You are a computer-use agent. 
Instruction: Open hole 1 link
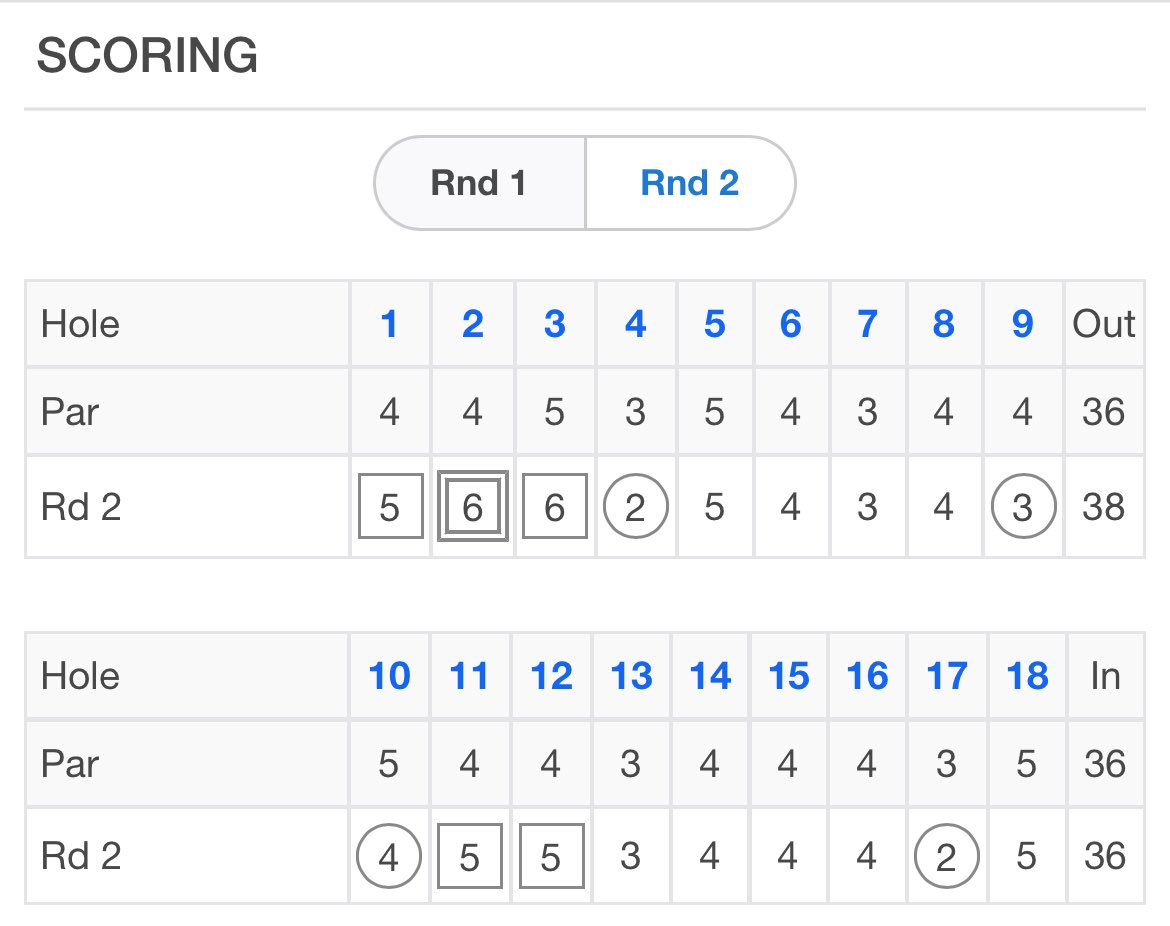coord(389,324)
